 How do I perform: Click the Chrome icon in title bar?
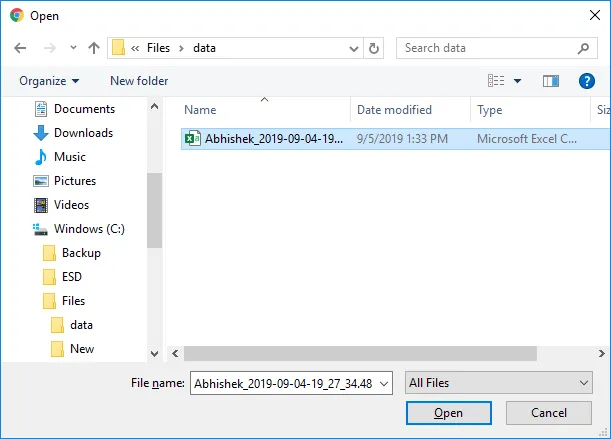[17, 15]
